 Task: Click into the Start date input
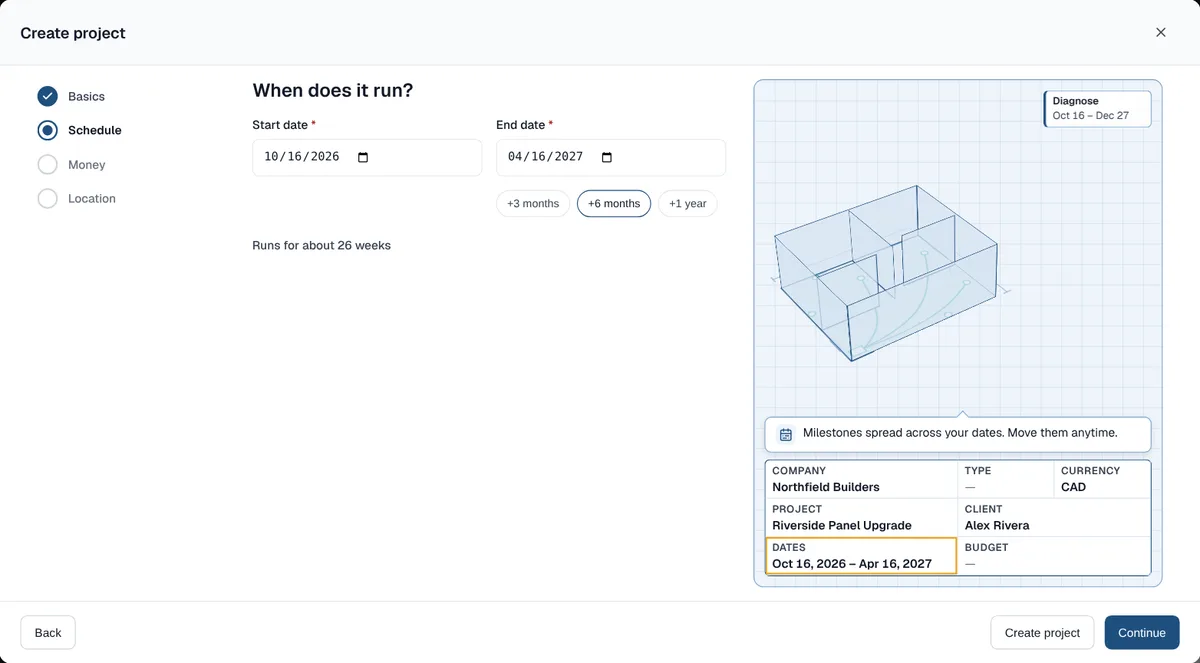coord(367,157)
